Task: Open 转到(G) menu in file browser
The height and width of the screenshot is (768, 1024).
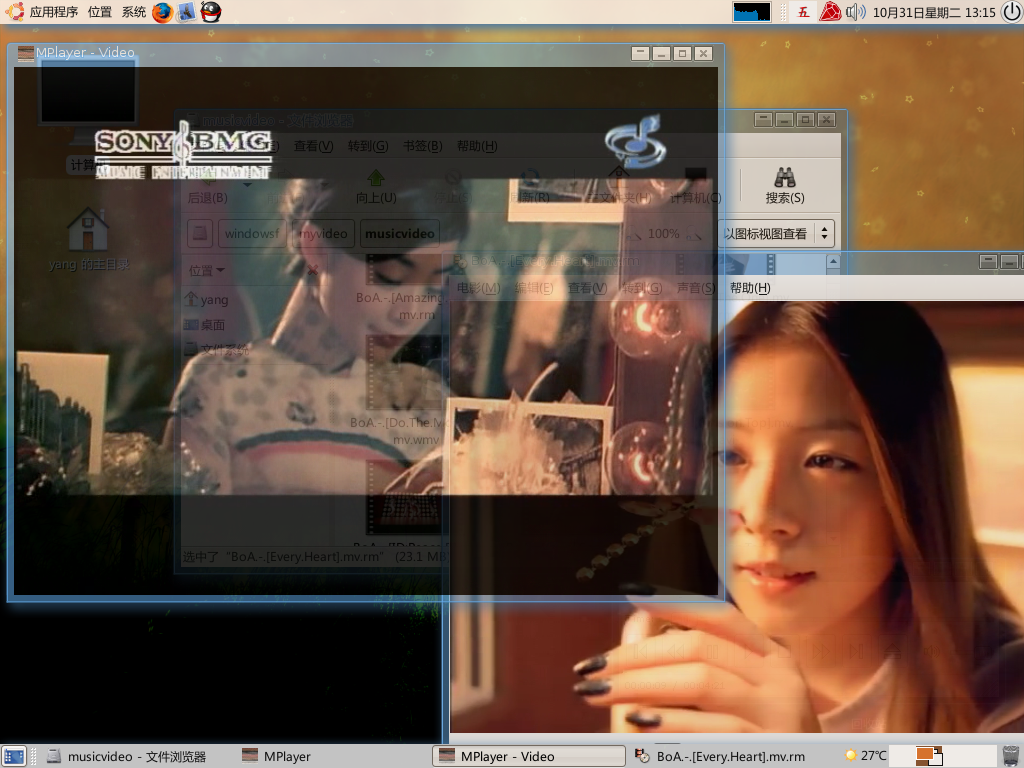Action: pyautogui.click(x=368, y=146)
